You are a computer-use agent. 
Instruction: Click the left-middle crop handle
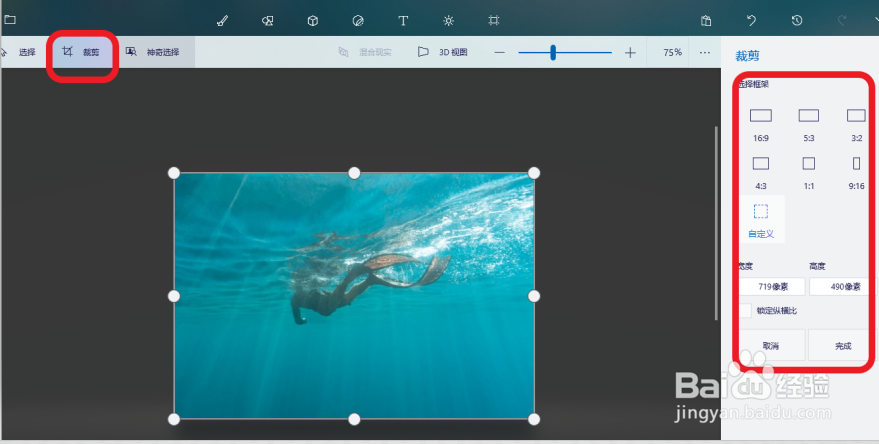click(174, 295)
